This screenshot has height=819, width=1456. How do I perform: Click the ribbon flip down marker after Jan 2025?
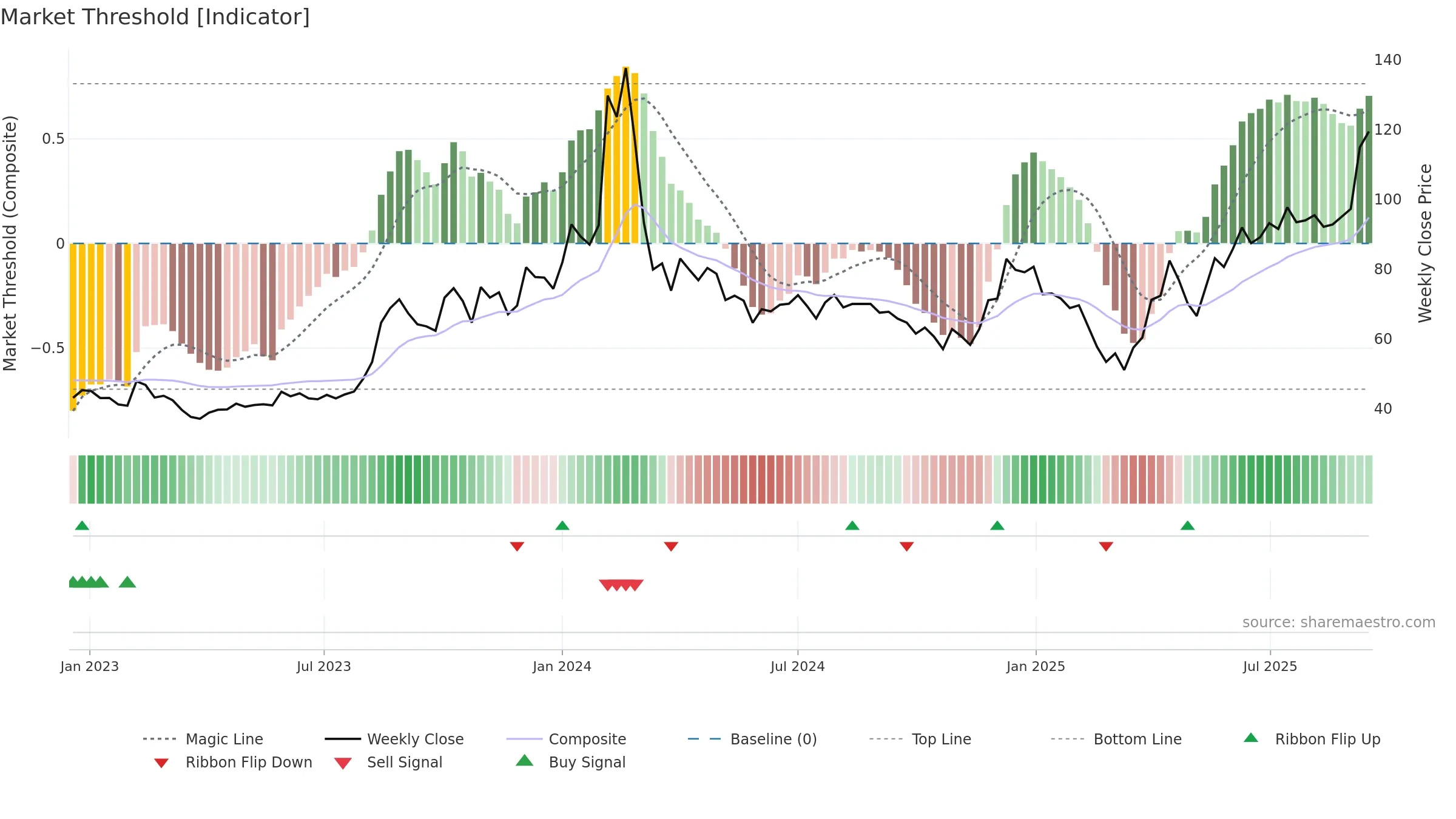point(1106,547)
